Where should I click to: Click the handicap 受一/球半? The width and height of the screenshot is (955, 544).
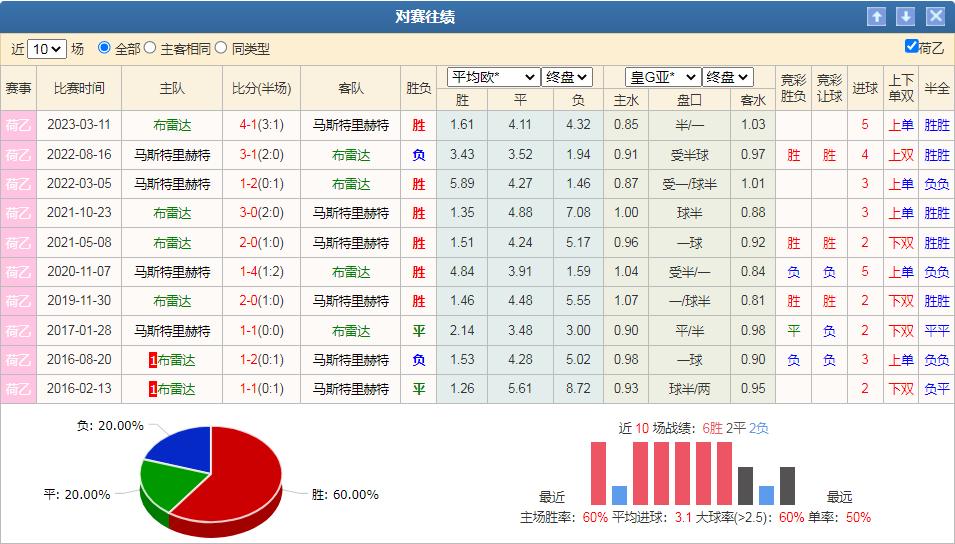(x=689, y=183)
